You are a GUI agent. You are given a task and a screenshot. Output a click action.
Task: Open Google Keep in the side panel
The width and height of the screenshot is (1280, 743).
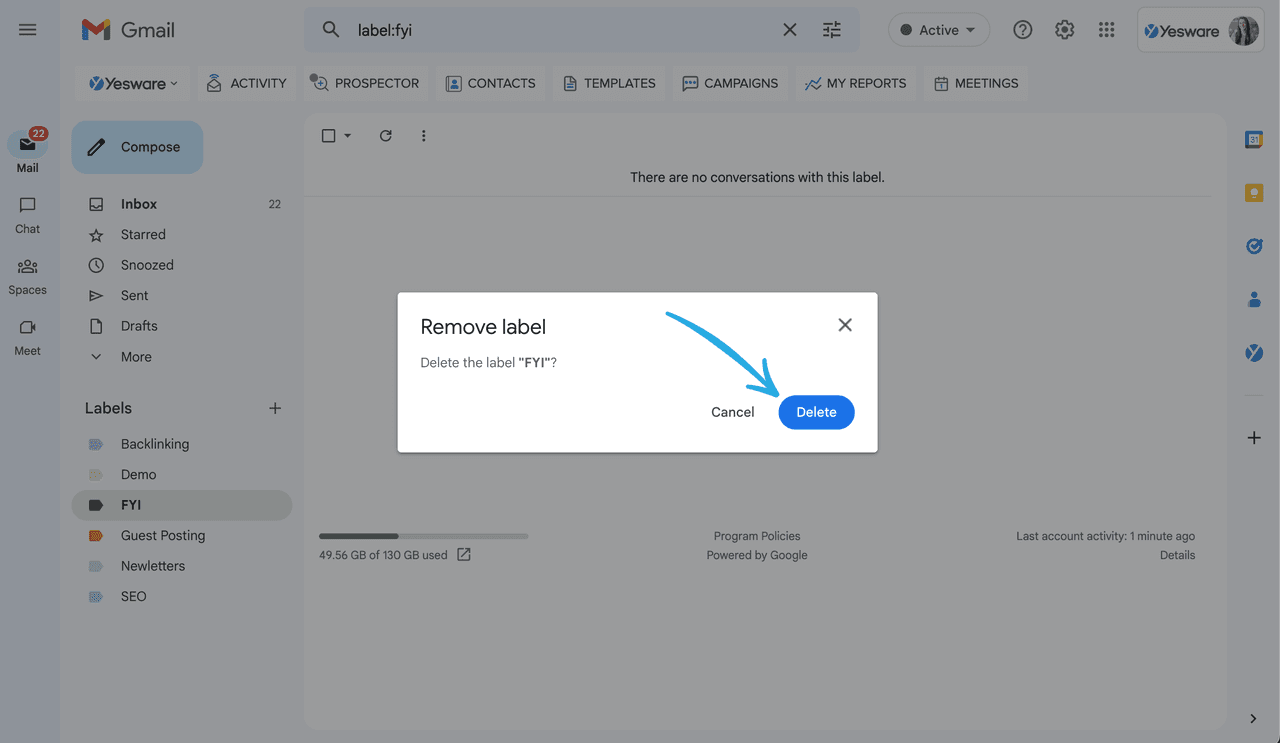point(1254,192)
